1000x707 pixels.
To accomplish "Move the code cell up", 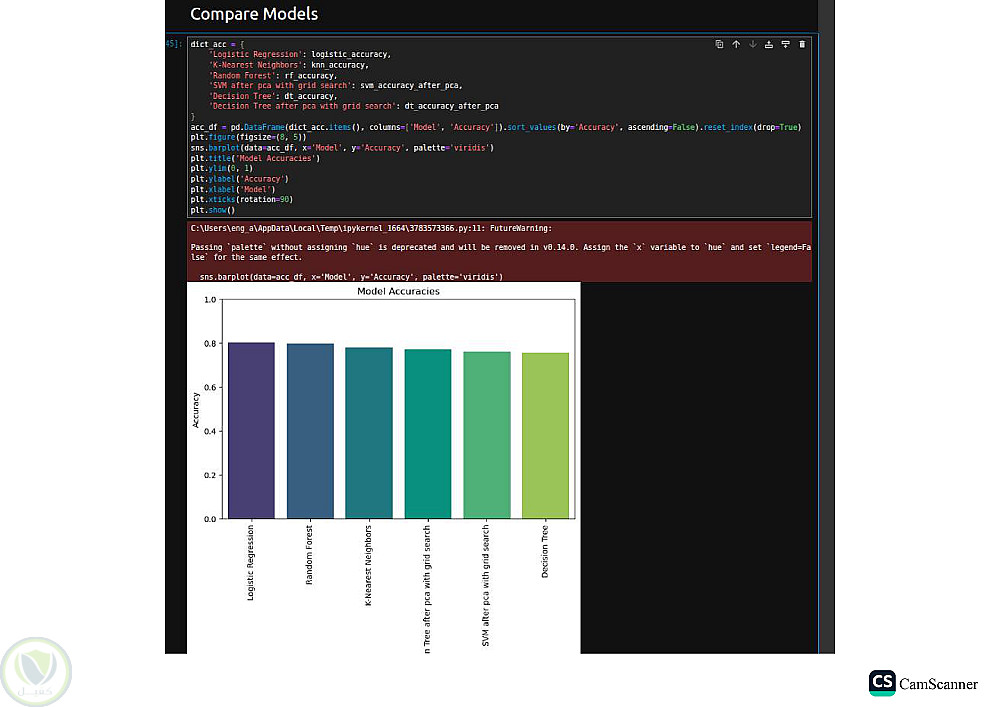I will 736,44.
